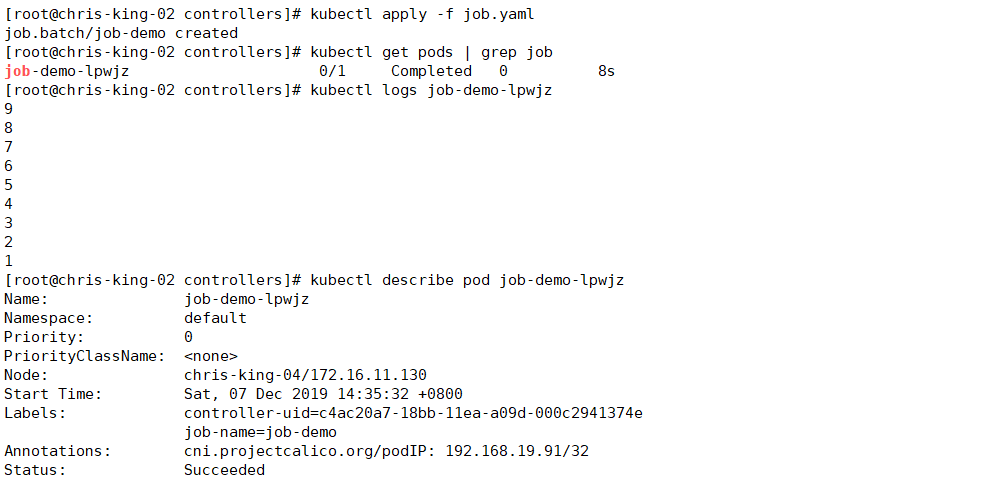Click the 'kubectl describe pod job-demo-lpwjz' command
The width and height of the screenshot is (1005, 480).
[467, 280]
